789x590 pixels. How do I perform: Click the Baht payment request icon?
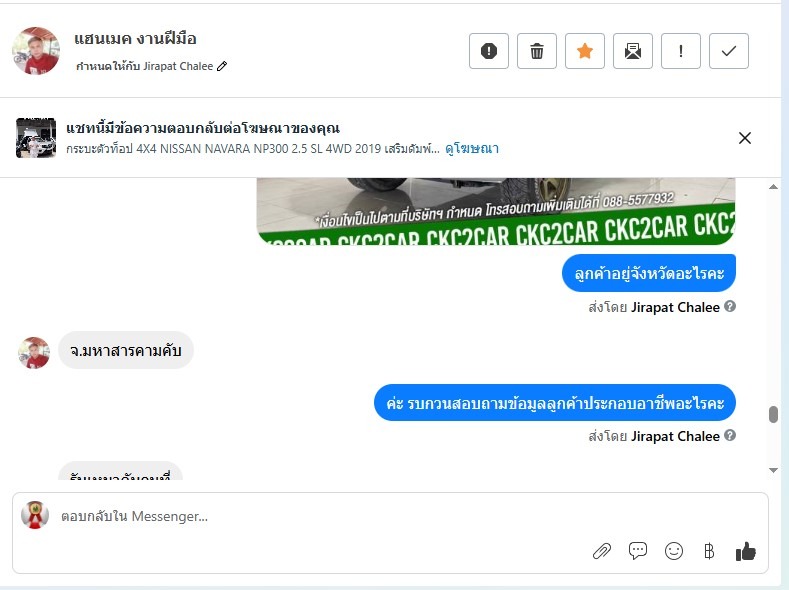click(709, 551)
